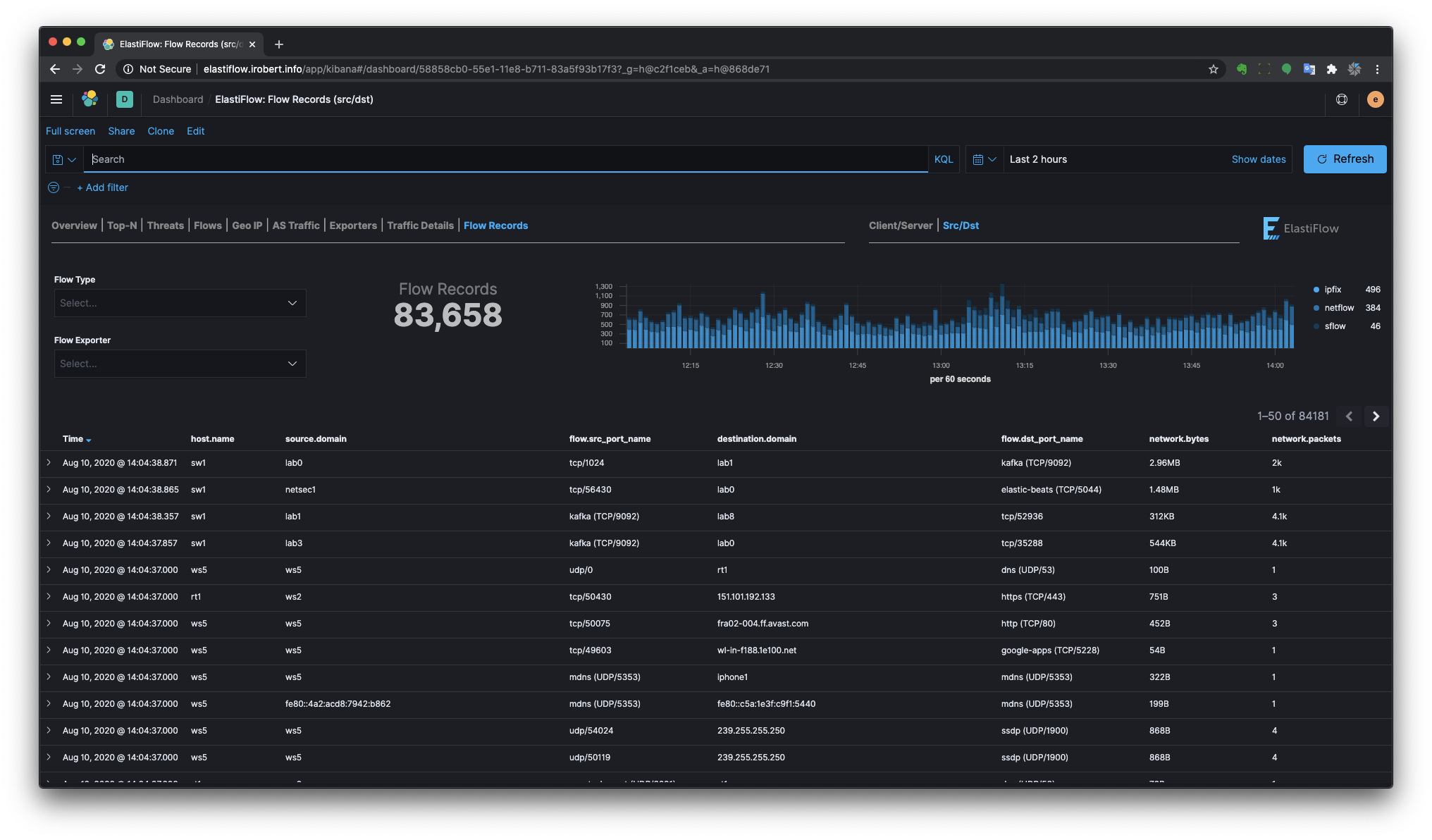1432x840 pixels.
Task: Click the browser address bar URL
Action: [x=486, y=69]
